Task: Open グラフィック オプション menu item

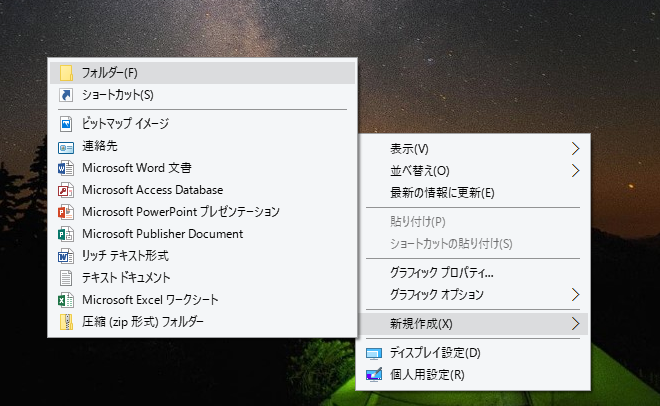Action: pos(473,295)
